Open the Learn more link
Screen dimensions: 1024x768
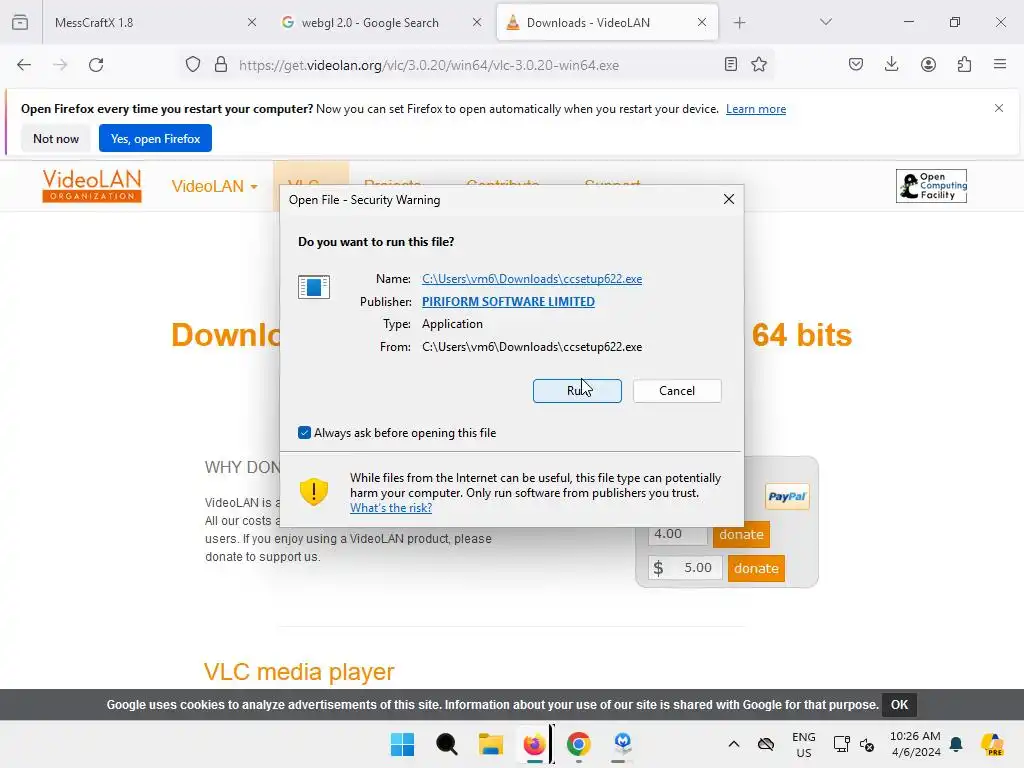756,109
